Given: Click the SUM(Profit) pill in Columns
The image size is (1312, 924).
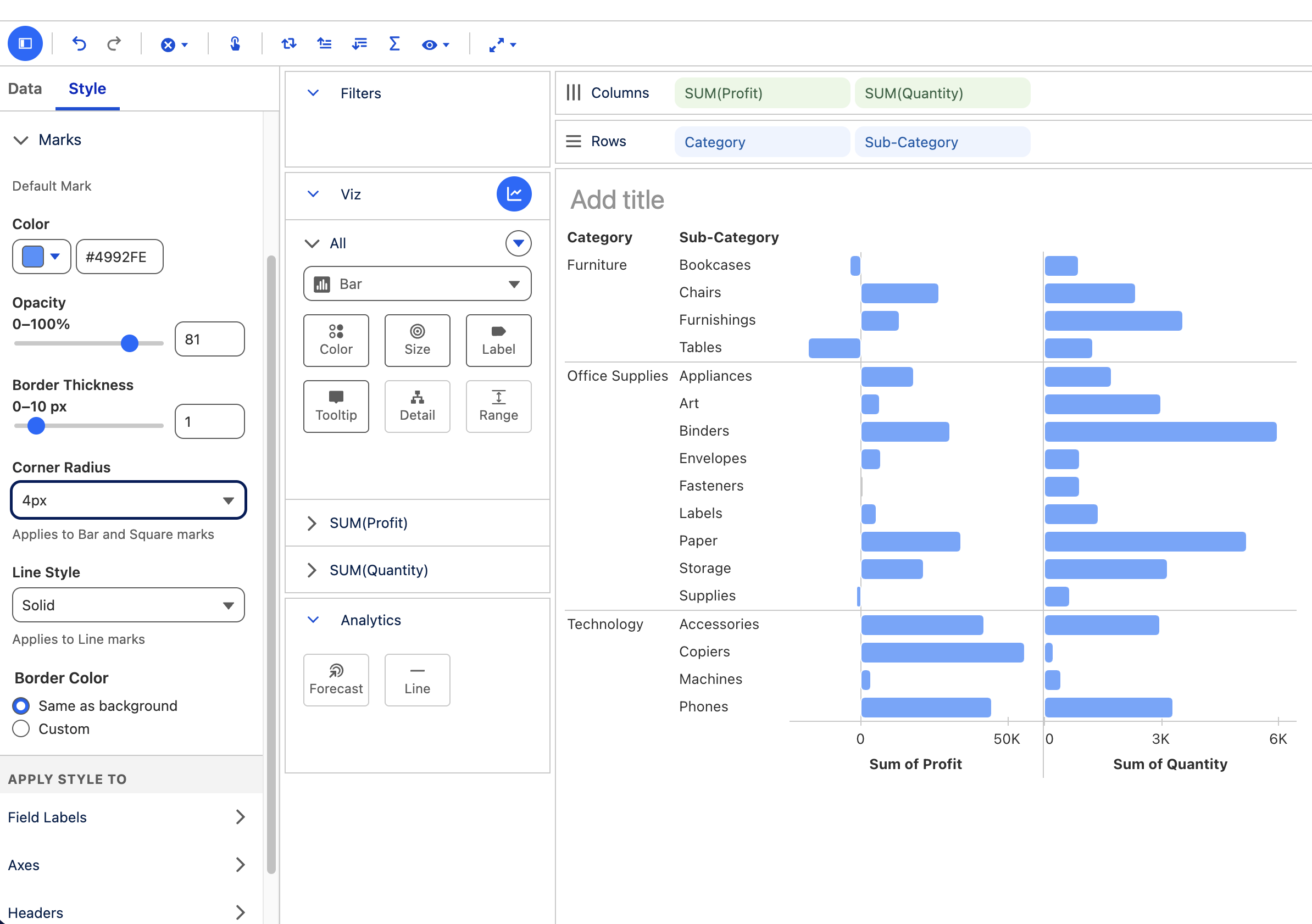Looking at the screenshot, I should (x=761, y=93).
